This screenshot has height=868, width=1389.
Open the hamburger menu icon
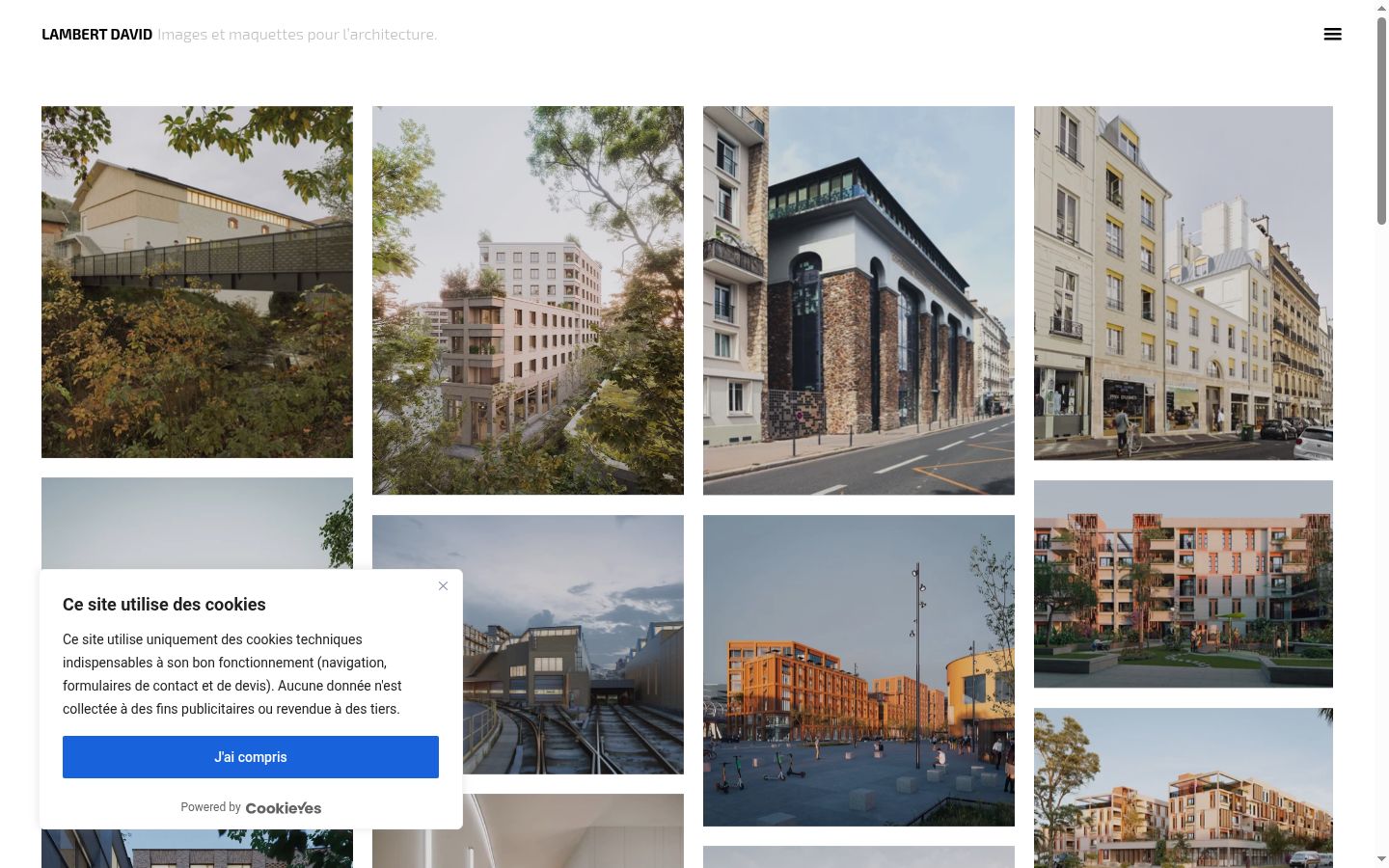tap(1332, 35)
